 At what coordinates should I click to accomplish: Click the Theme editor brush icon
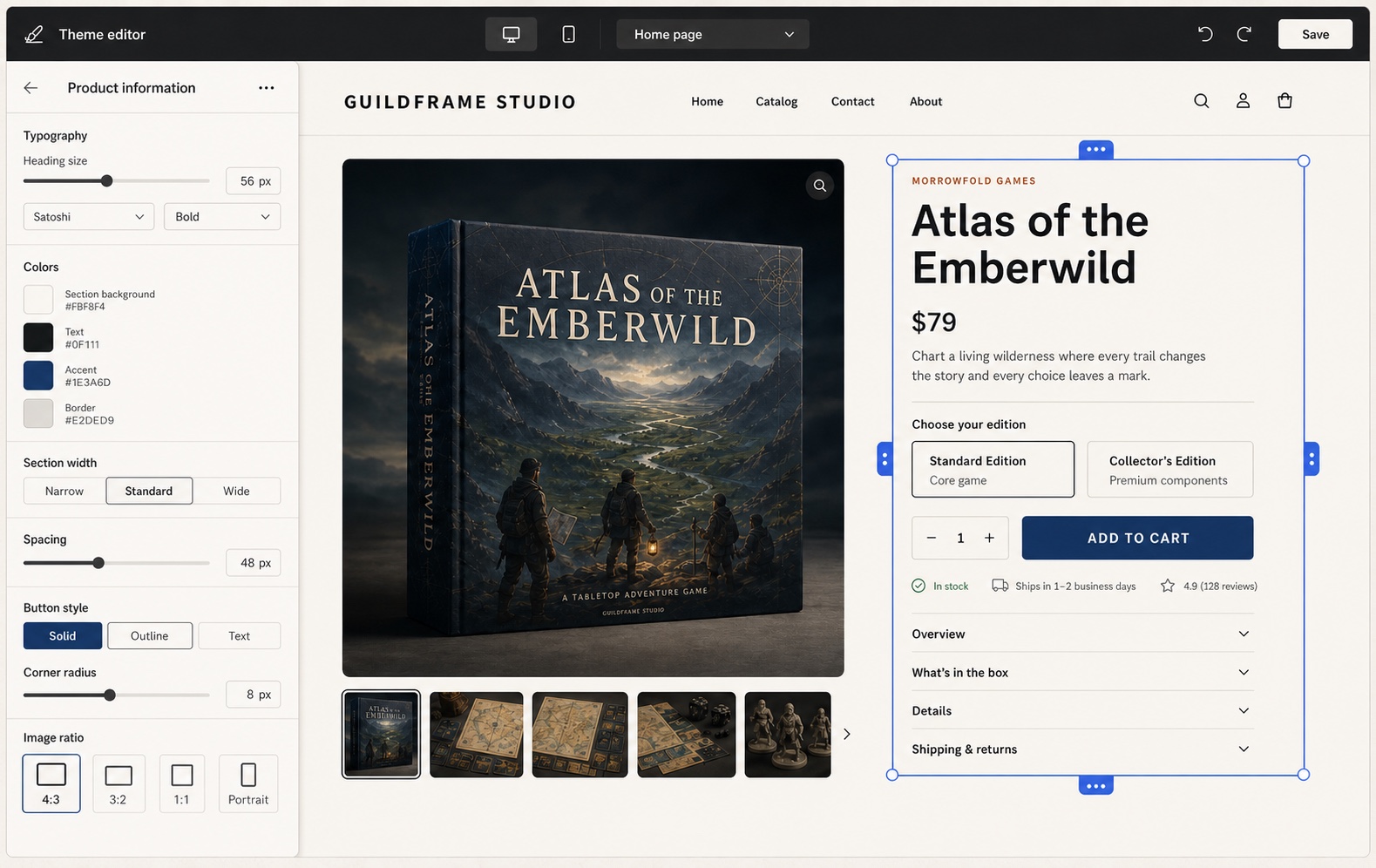click(x=34, y=34)
